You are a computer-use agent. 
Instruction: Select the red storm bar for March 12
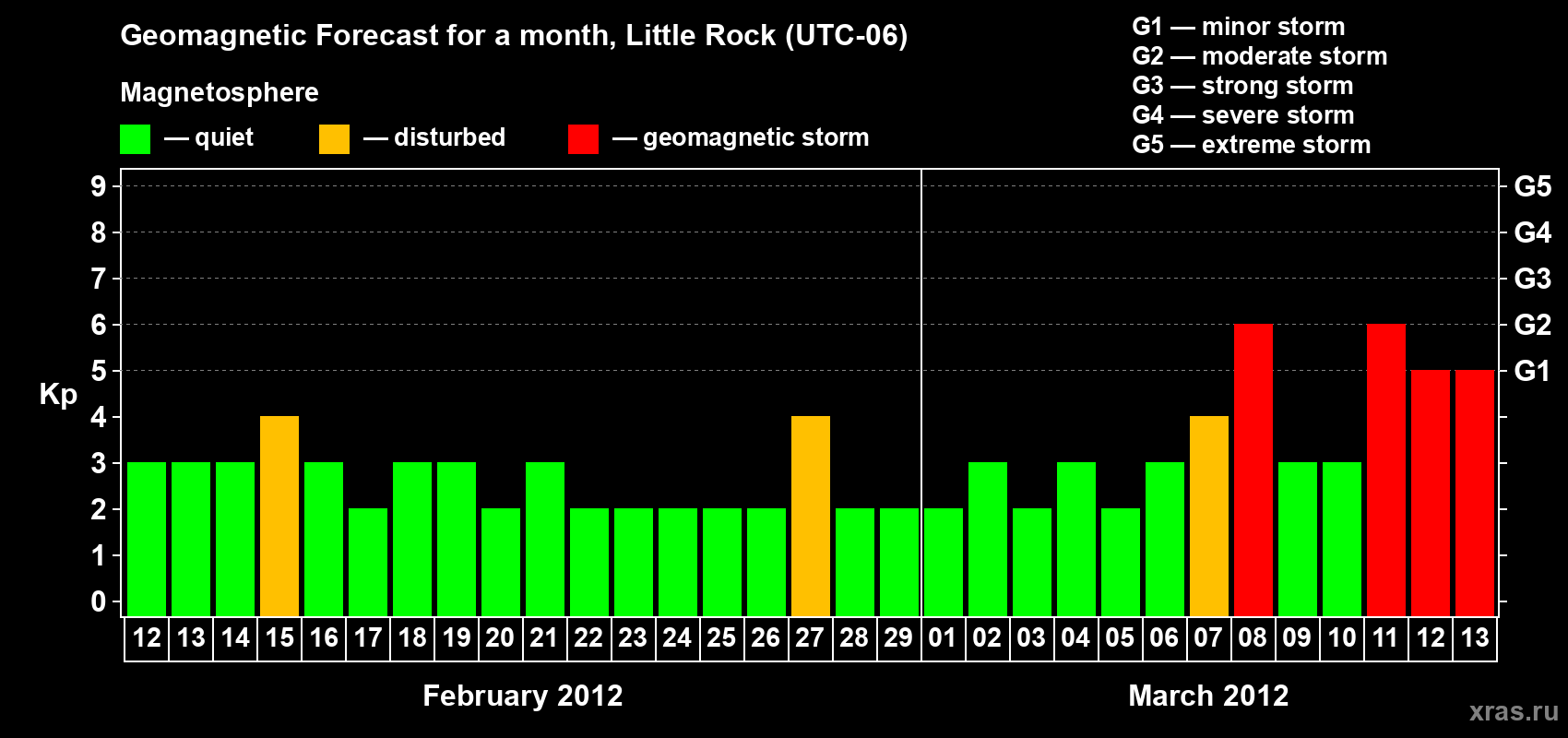tap(1431, 493)
